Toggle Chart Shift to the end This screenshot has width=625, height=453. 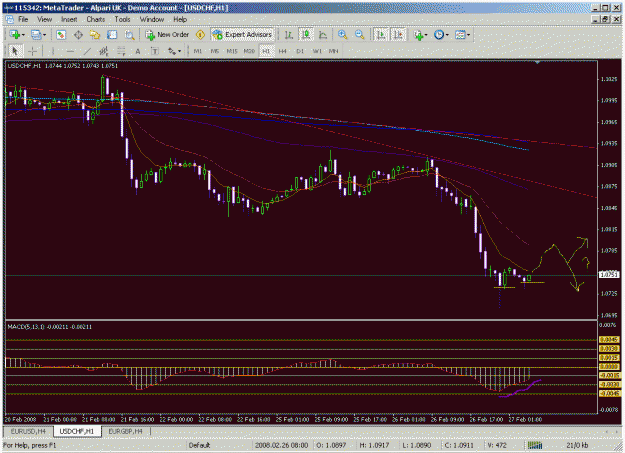click(398, 35)
